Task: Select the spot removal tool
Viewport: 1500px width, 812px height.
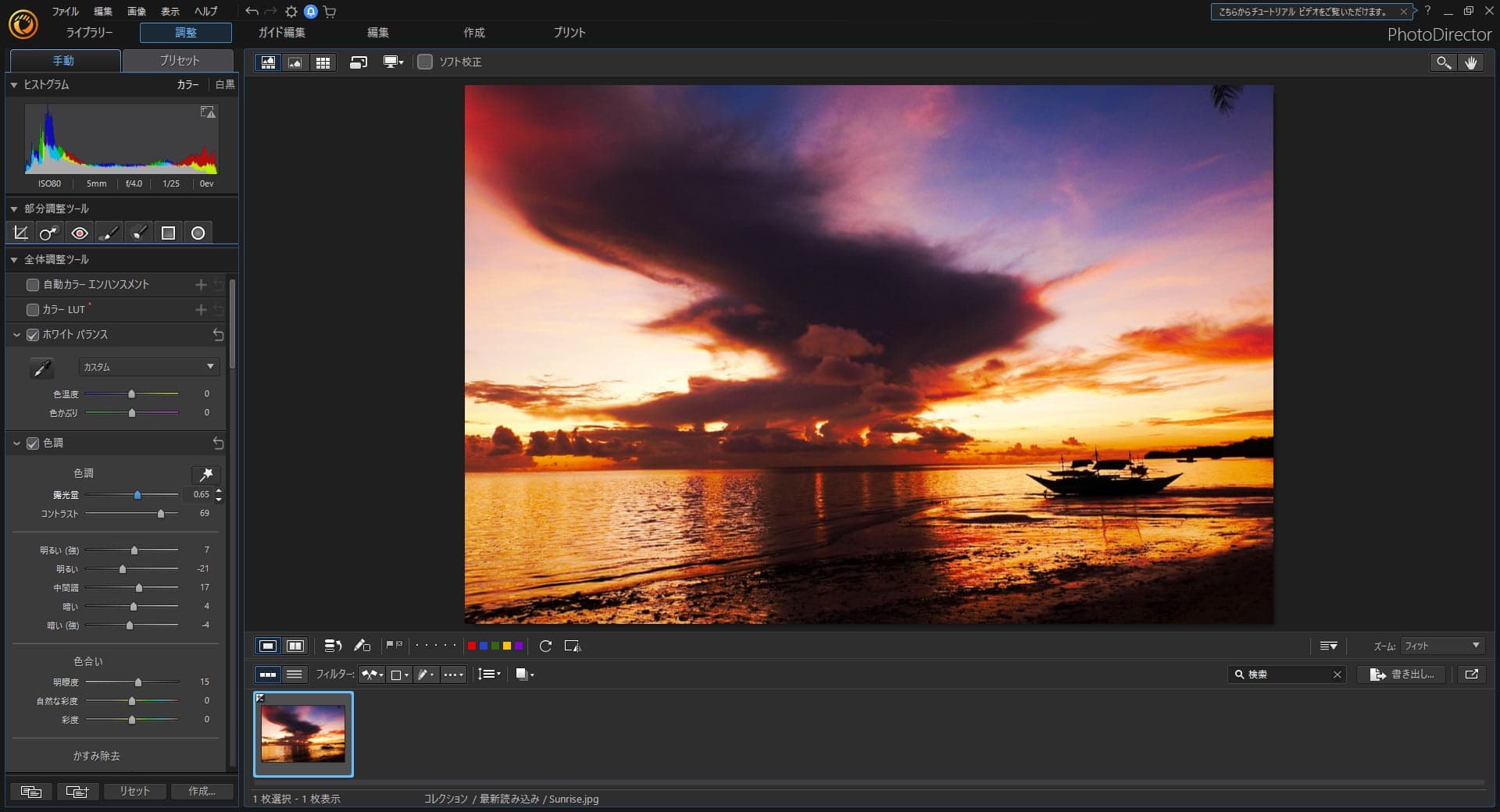Action: click(48, 233)
